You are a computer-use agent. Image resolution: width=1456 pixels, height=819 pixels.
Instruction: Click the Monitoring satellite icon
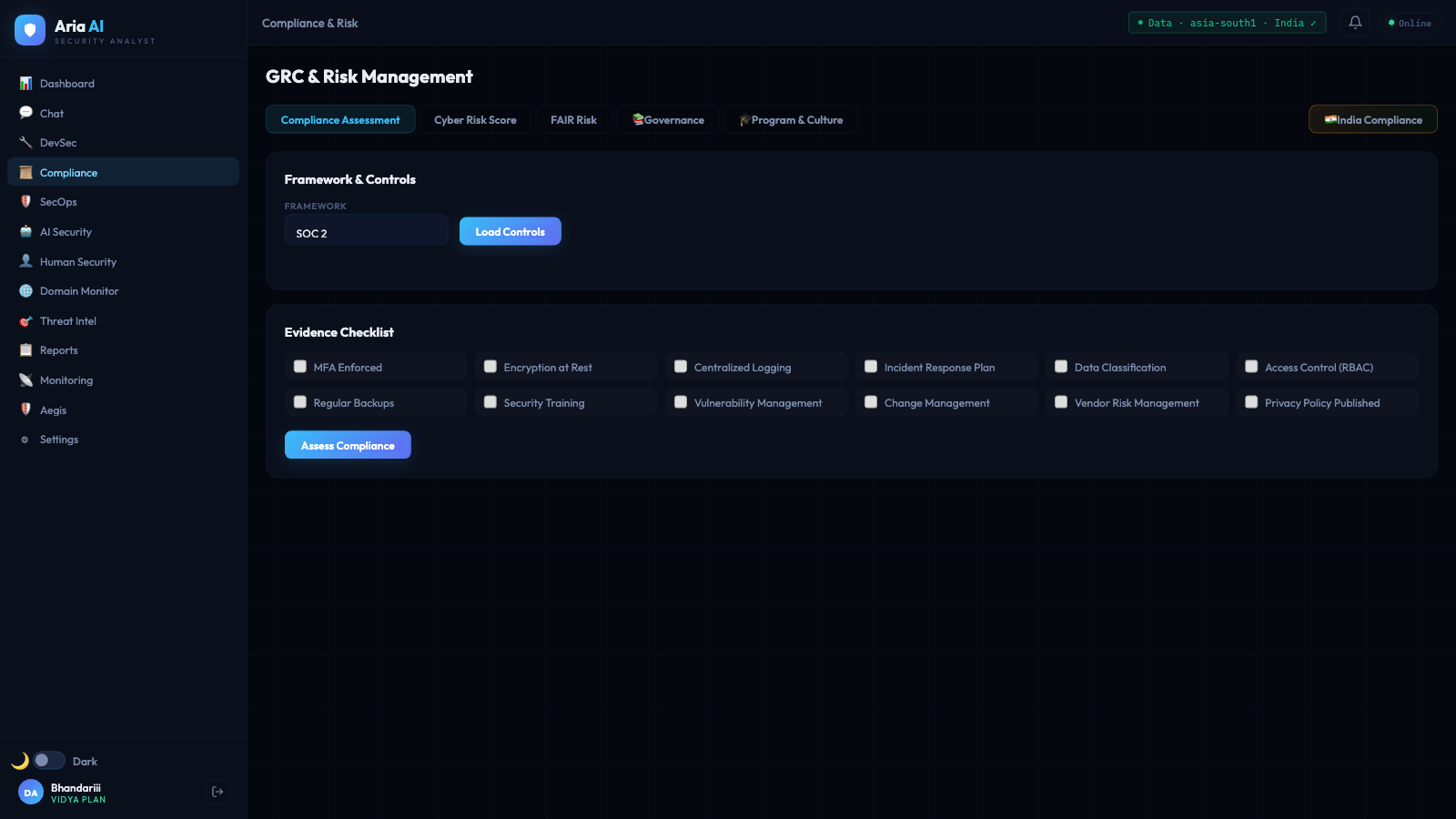25,380
